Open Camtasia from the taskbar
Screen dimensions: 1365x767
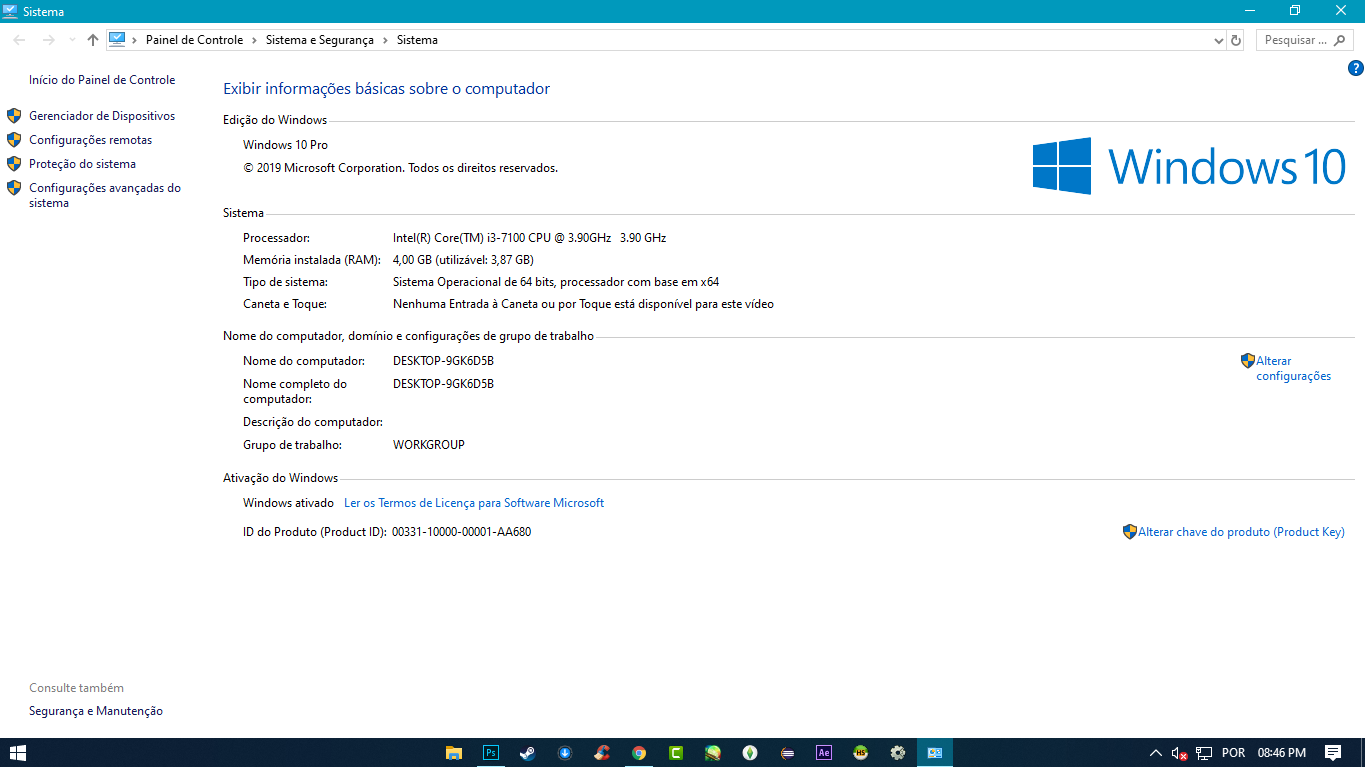pyautogui.click(x=676, y=753)
